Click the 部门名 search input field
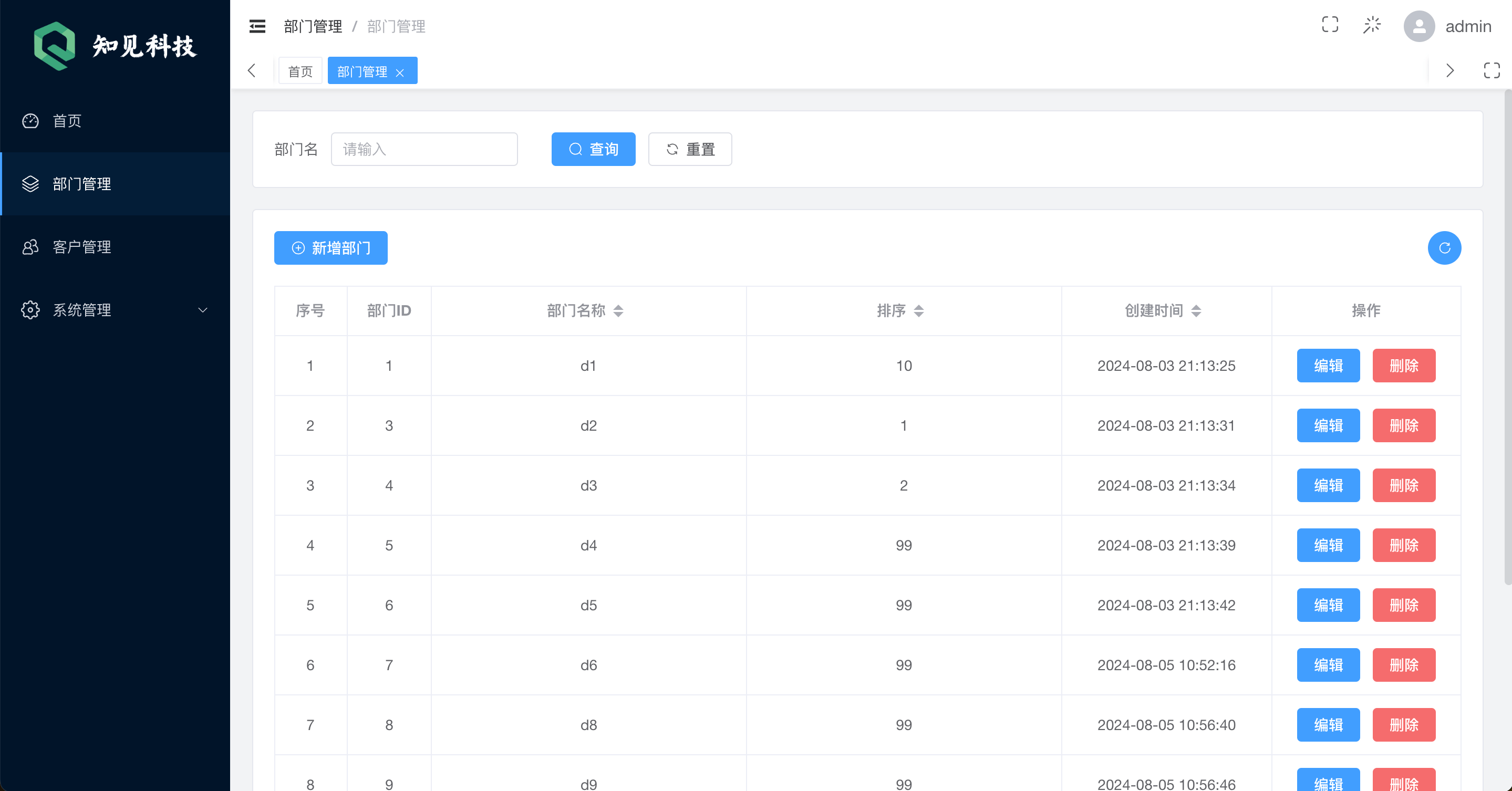Image resolution: width=1512 pixels, height=791 pixels. [424, 149]
